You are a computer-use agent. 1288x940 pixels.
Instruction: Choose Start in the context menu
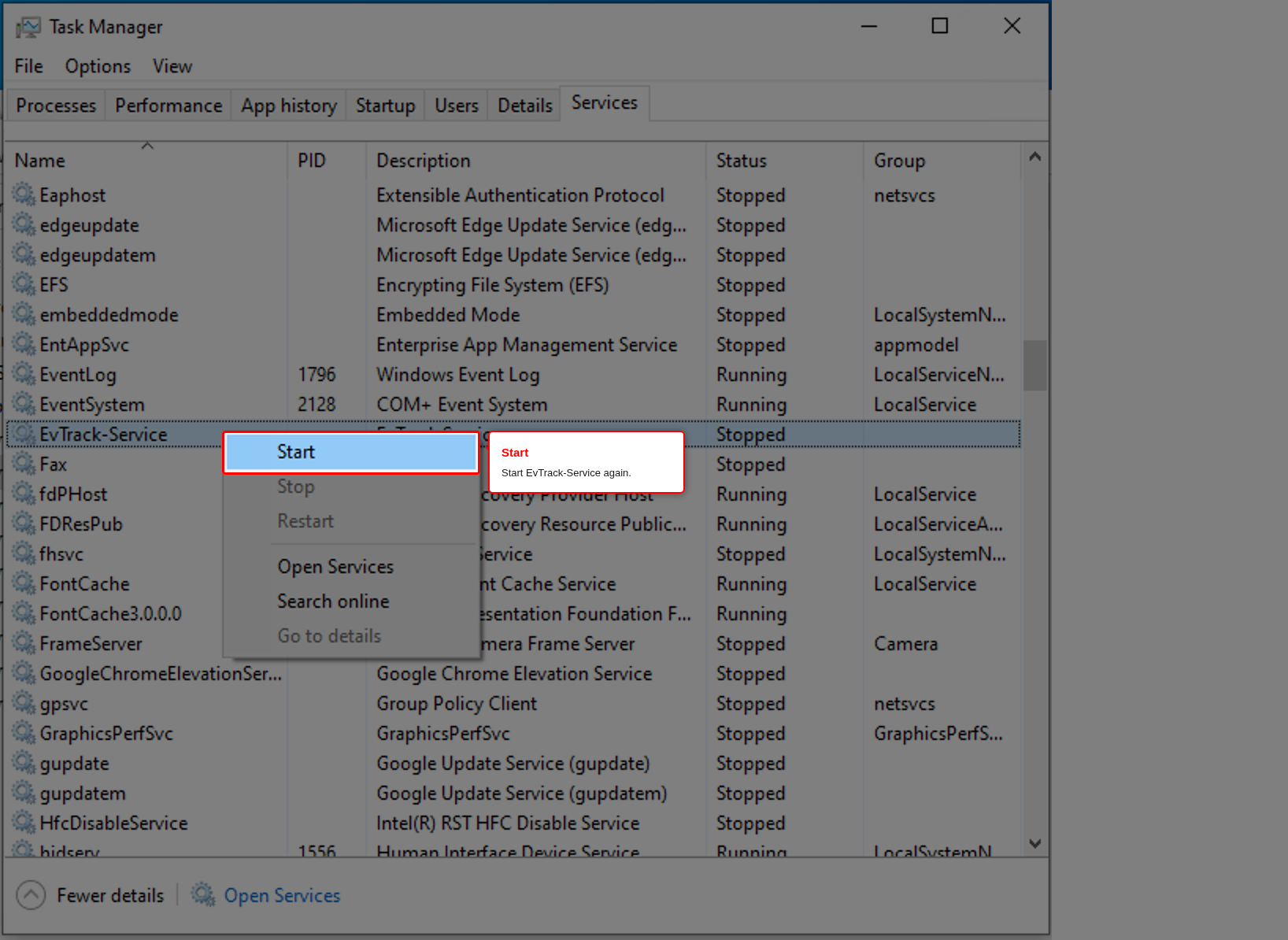tap(350, 452)
